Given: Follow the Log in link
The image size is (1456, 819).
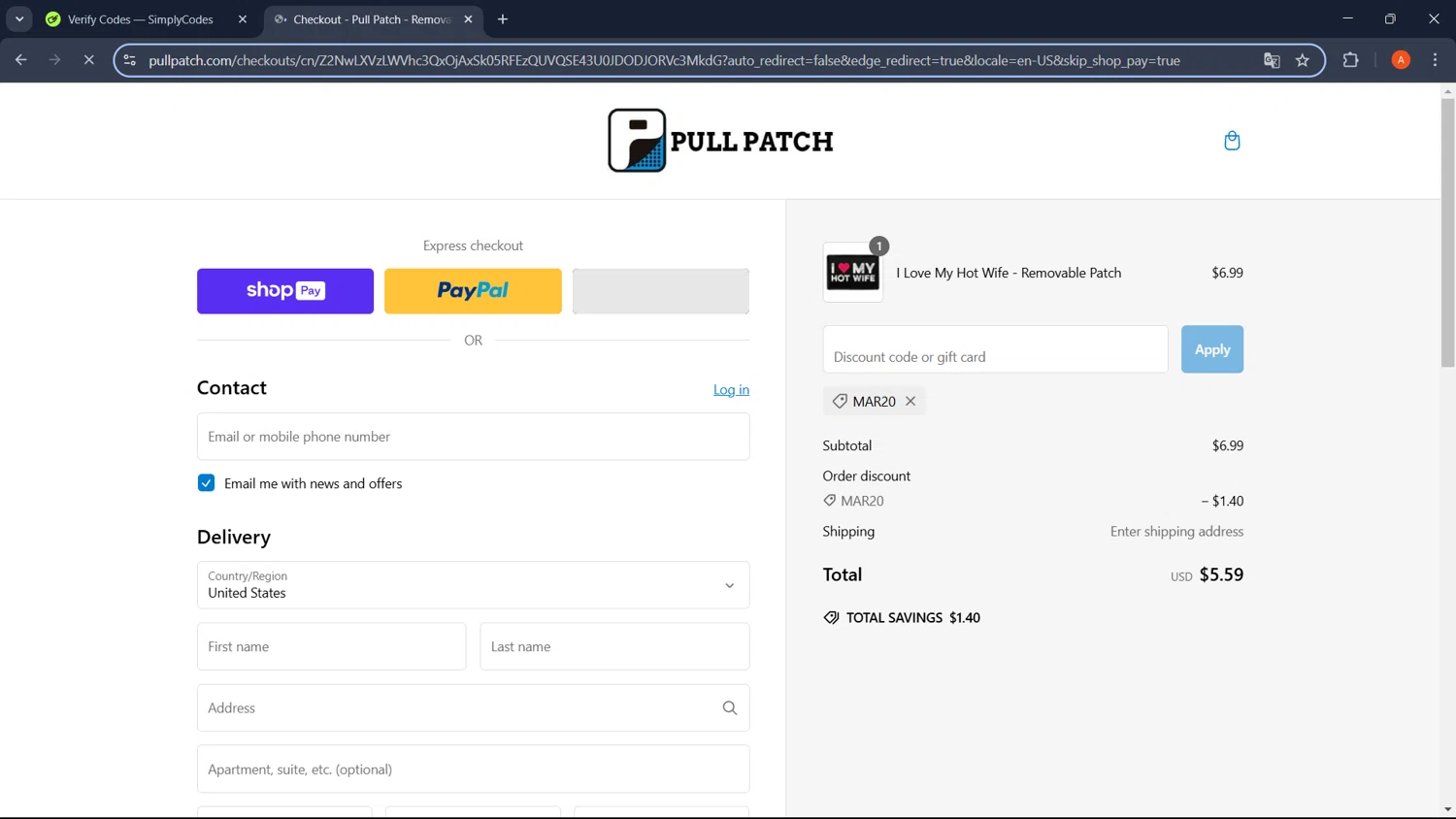Looking at the screenshot, I should (731, 389).
